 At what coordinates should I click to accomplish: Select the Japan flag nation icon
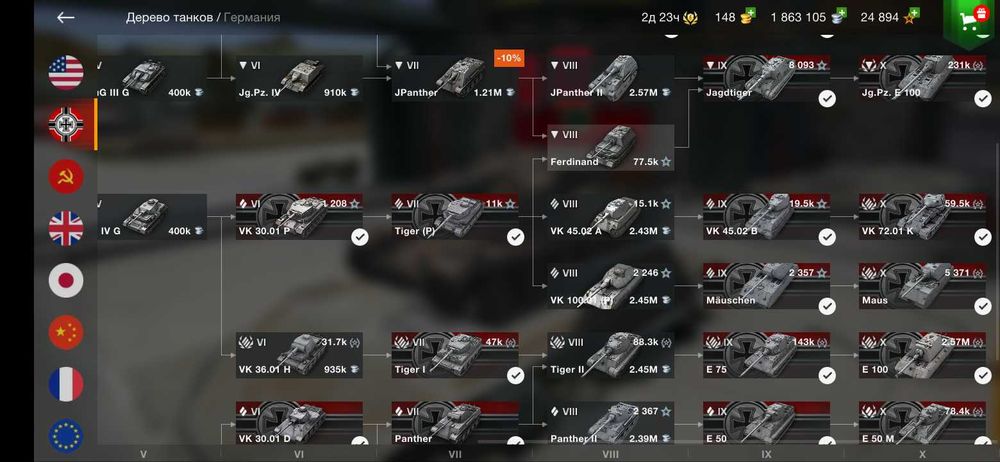(66, 280)
